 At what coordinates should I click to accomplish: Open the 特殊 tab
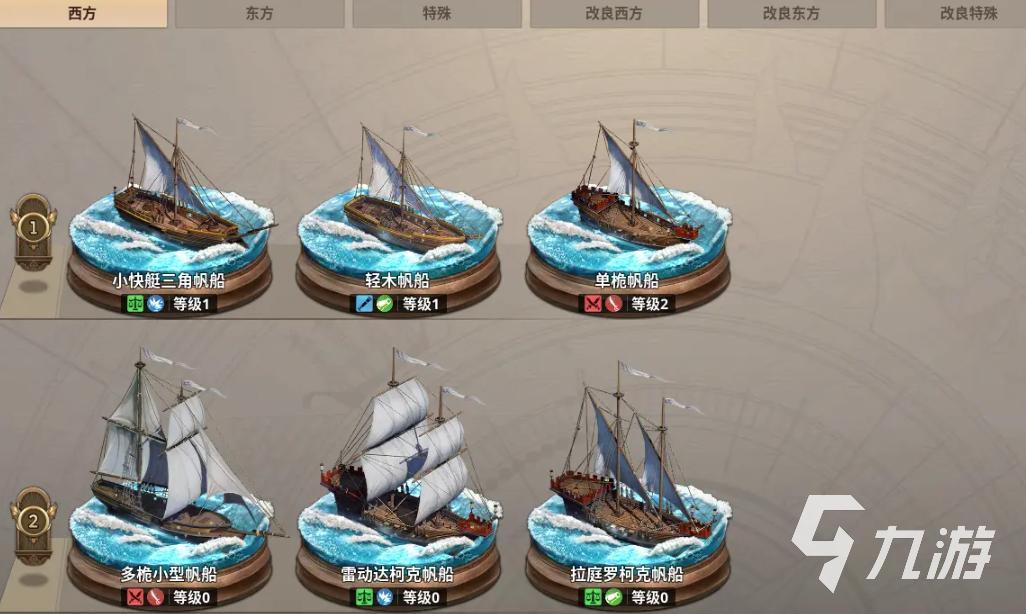pyautogui.click(x=437, y=13)
